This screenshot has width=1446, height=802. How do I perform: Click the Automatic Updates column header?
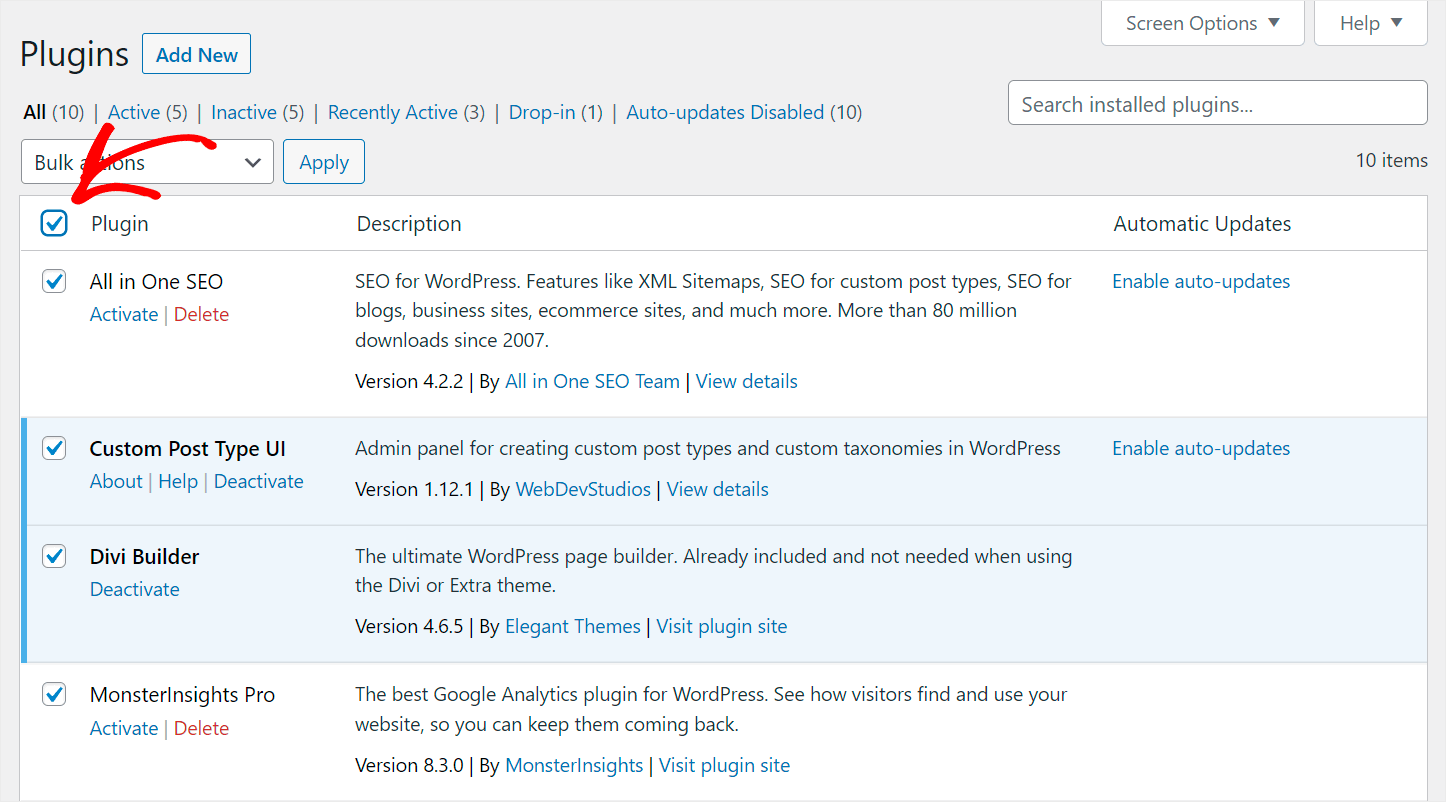tap(1203, 223)
